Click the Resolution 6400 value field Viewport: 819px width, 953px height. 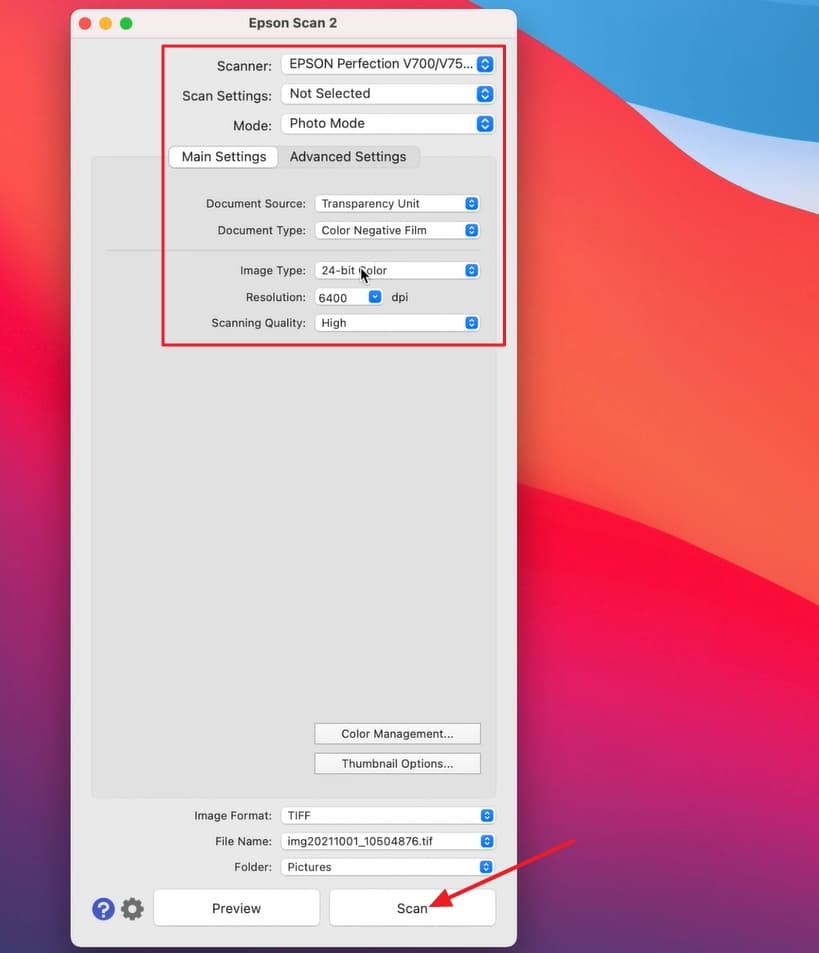click(341, 297)
